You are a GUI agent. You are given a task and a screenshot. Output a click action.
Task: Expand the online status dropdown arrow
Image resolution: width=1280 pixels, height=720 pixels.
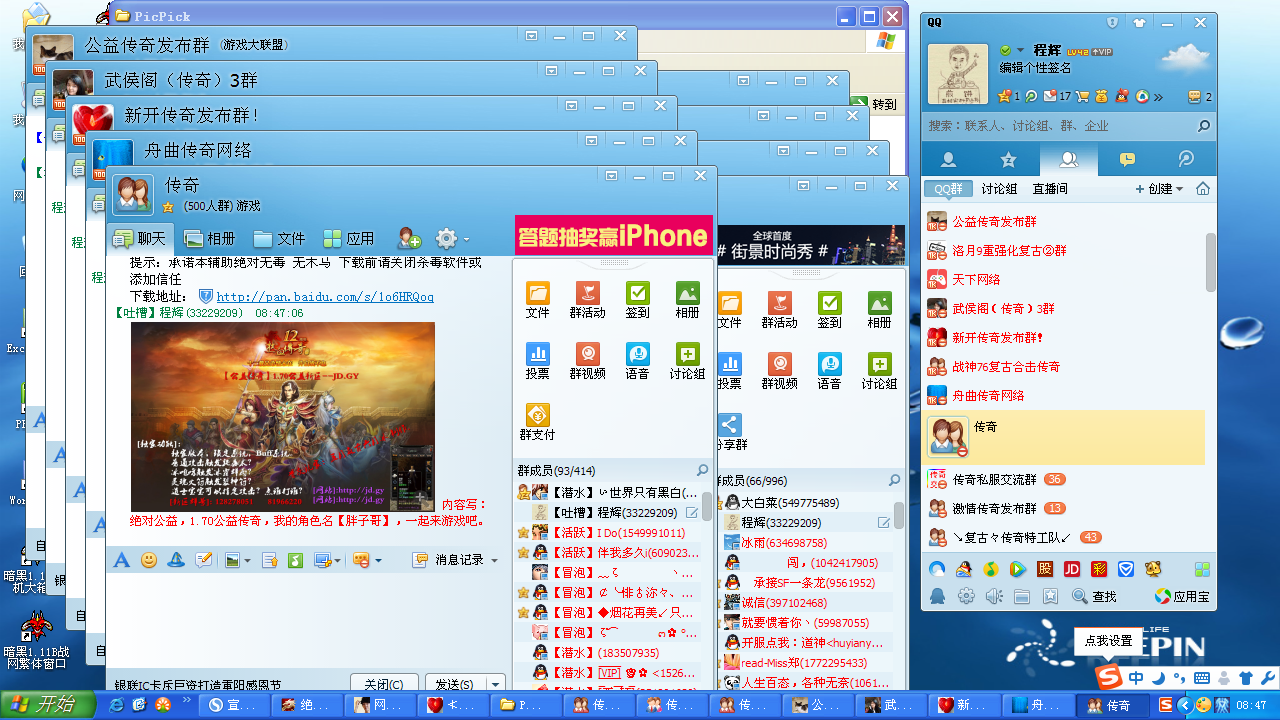coord(1021,50)
